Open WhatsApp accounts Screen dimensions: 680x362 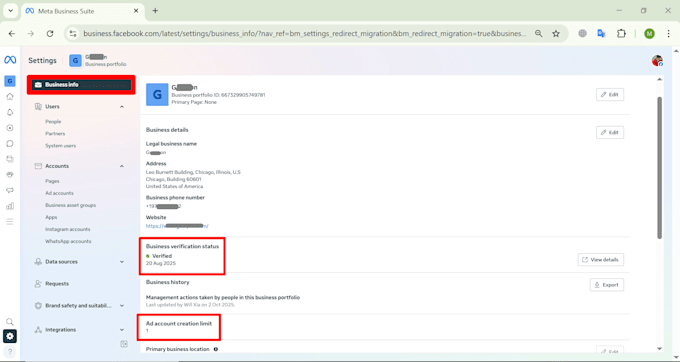pos(68,241)
